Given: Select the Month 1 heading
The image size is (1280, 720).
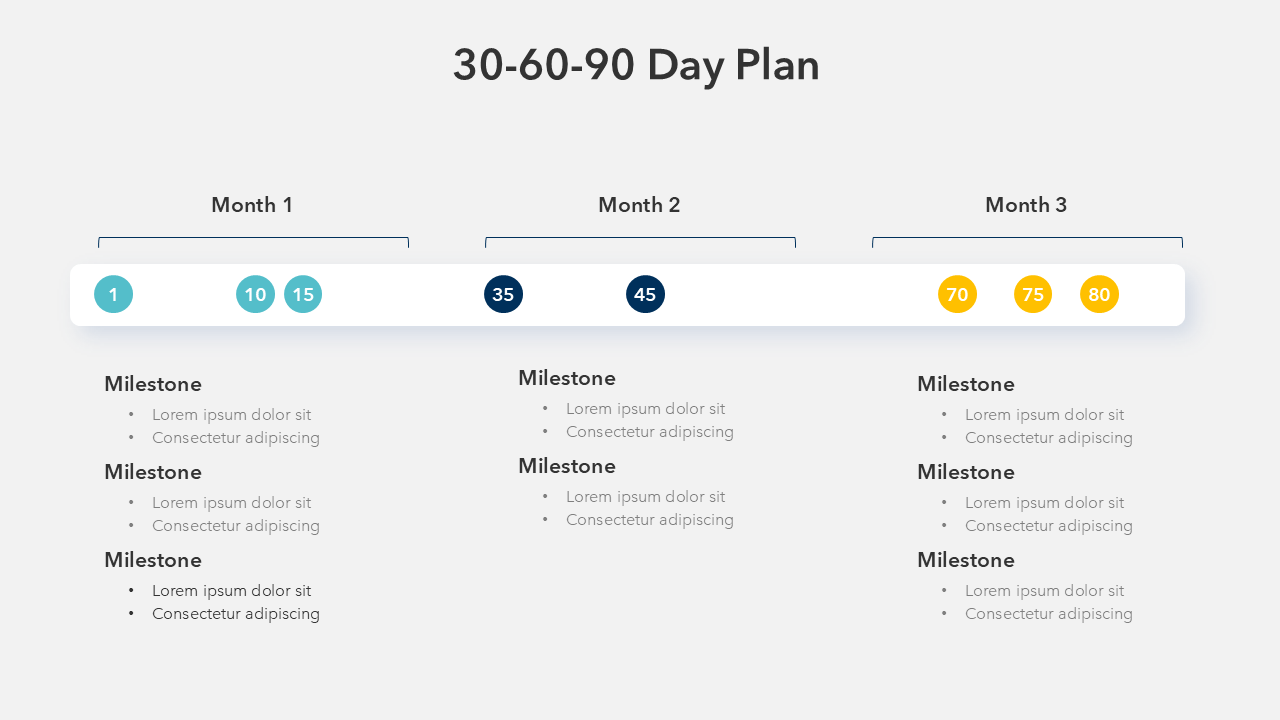Looking at the screenshot, I should 252,205.
